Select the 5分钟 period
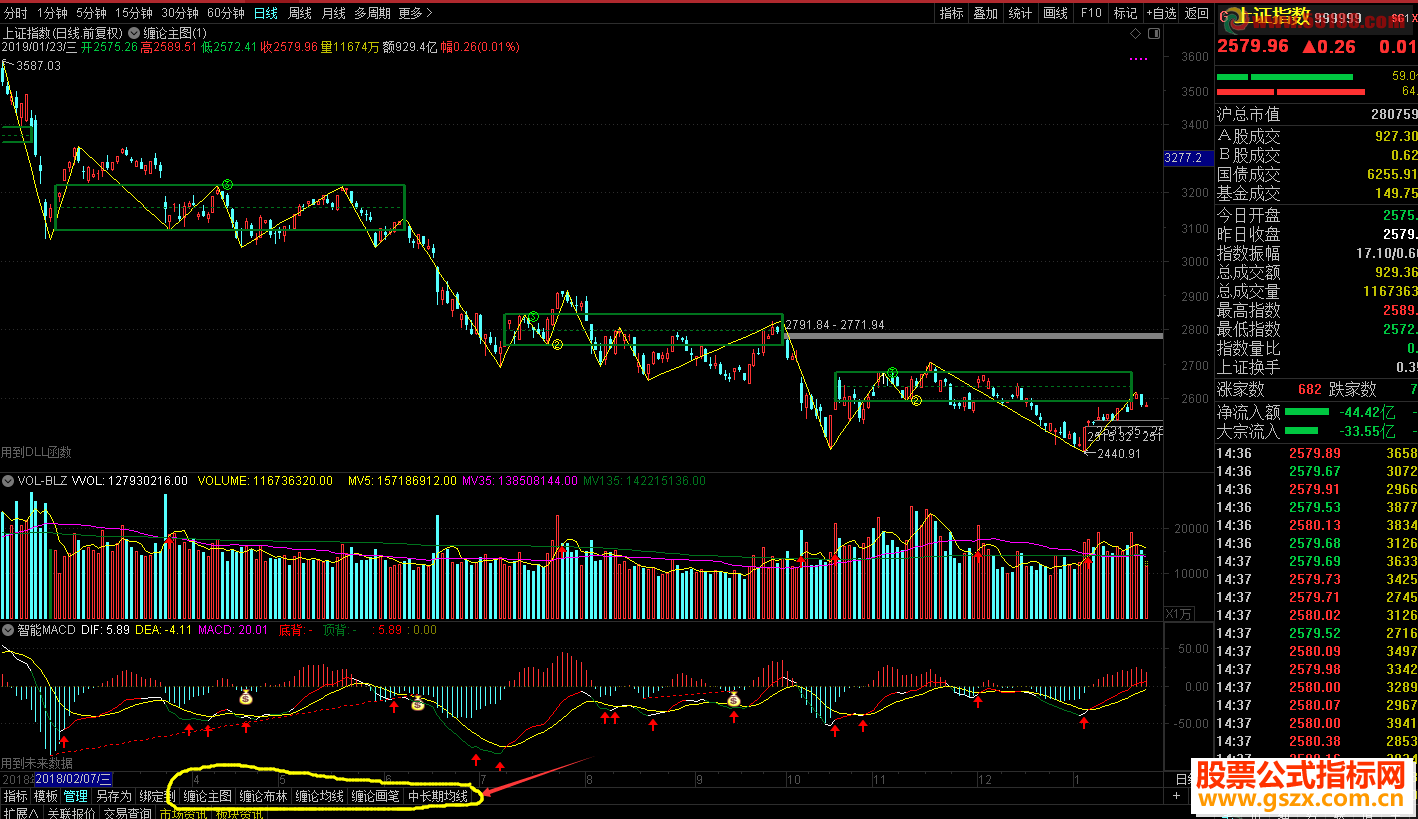This screenshot has width=1418, height=819. (91, 13)
